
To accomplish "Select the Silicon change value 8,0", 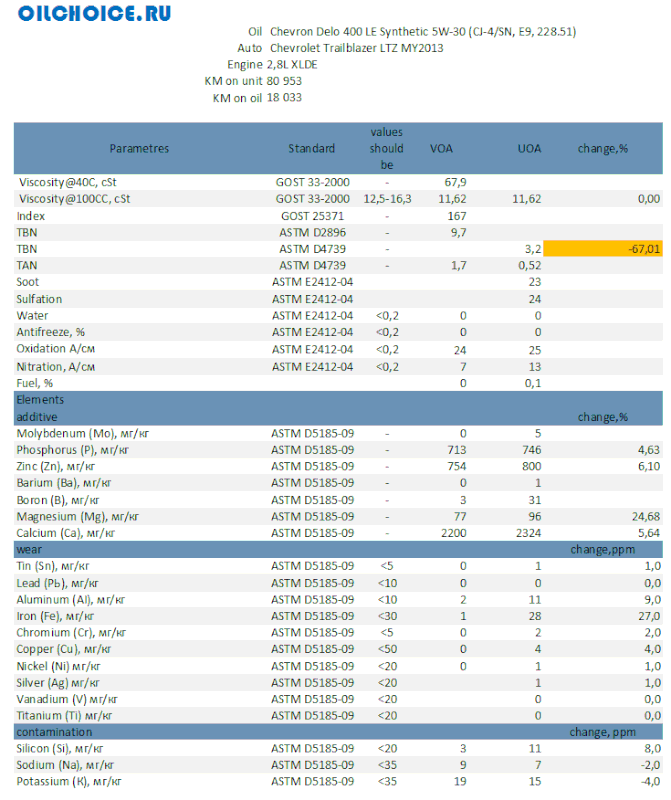I will click(x=652, y=748).
